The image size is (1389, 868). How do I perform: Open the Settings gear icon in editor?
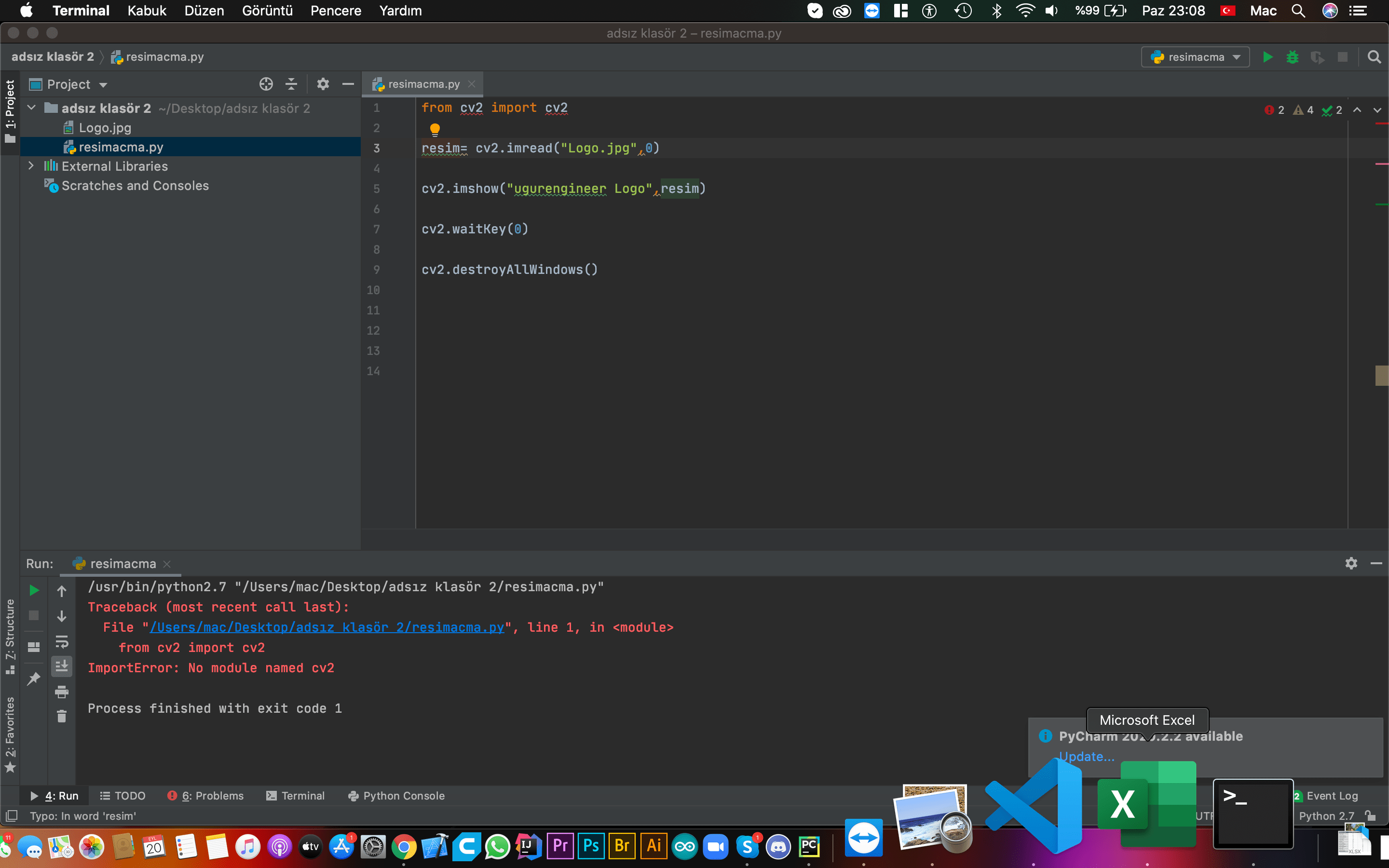322,84
